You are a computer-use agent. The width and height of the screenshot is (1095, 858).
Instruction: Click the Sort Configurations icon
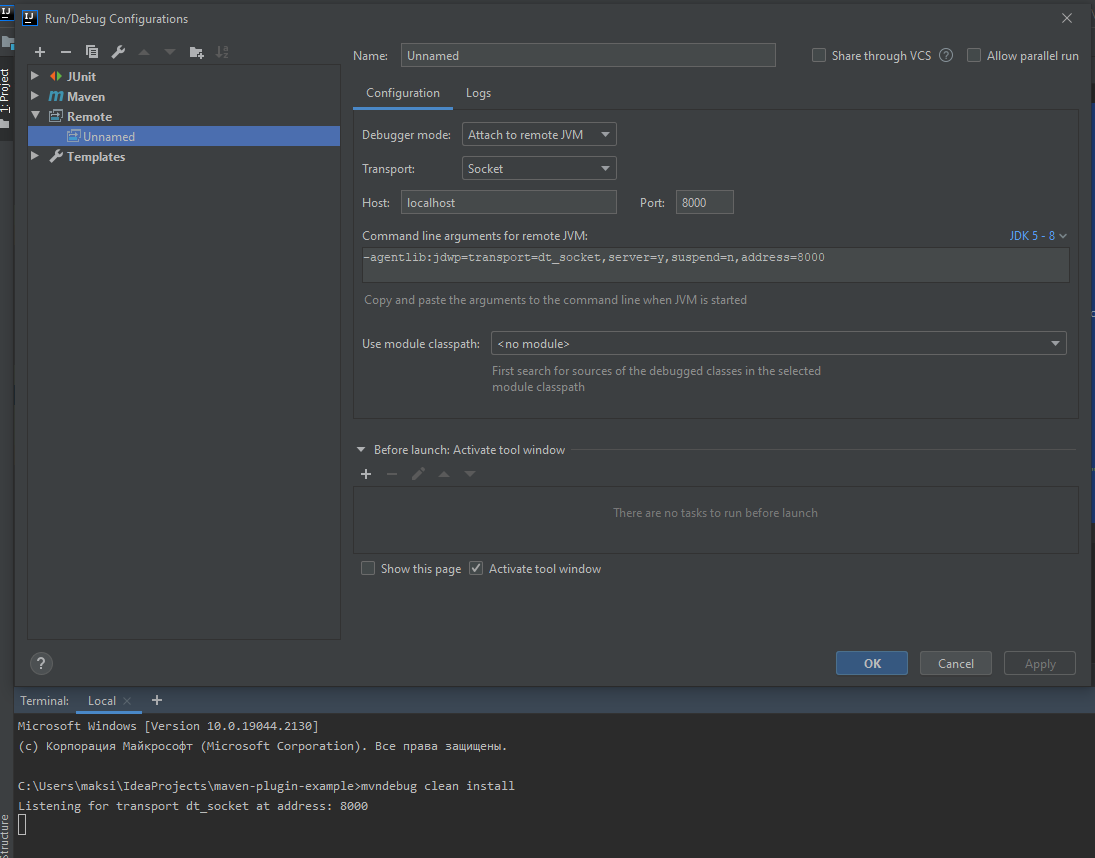tap(222, 52)
